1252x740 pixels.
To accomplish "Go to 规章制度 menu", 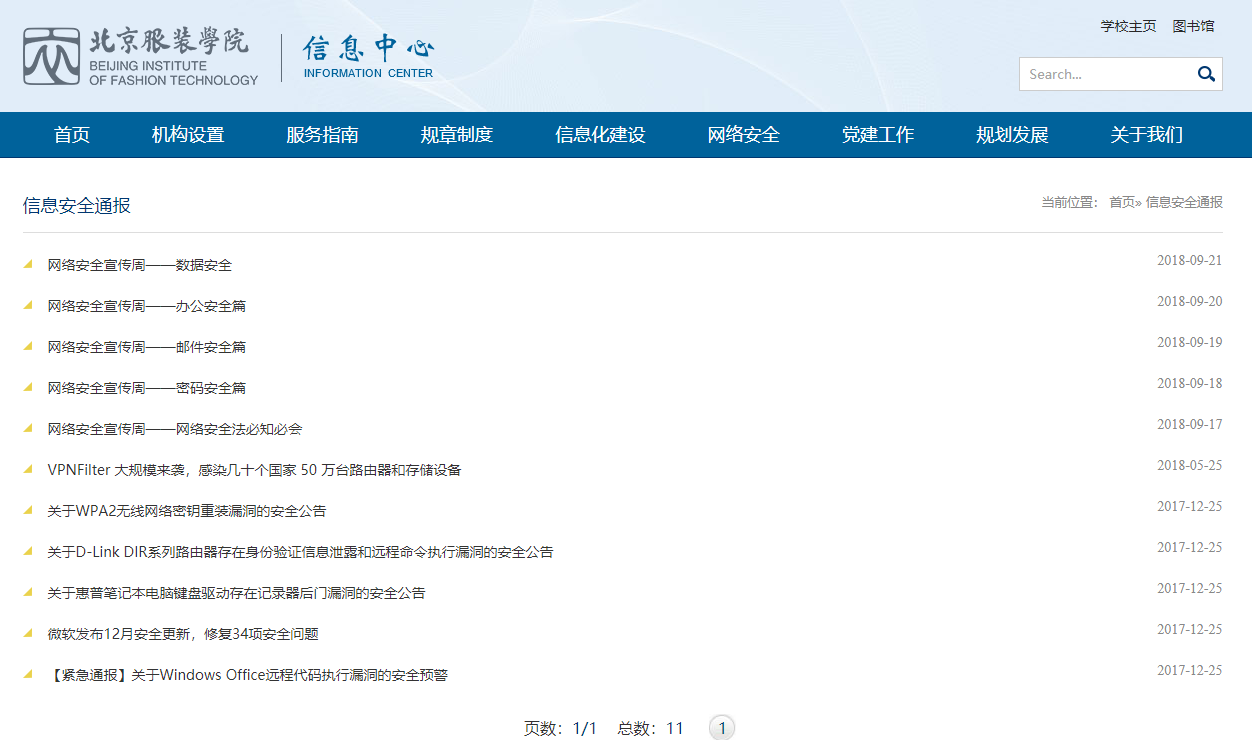I will click(456, 135).
